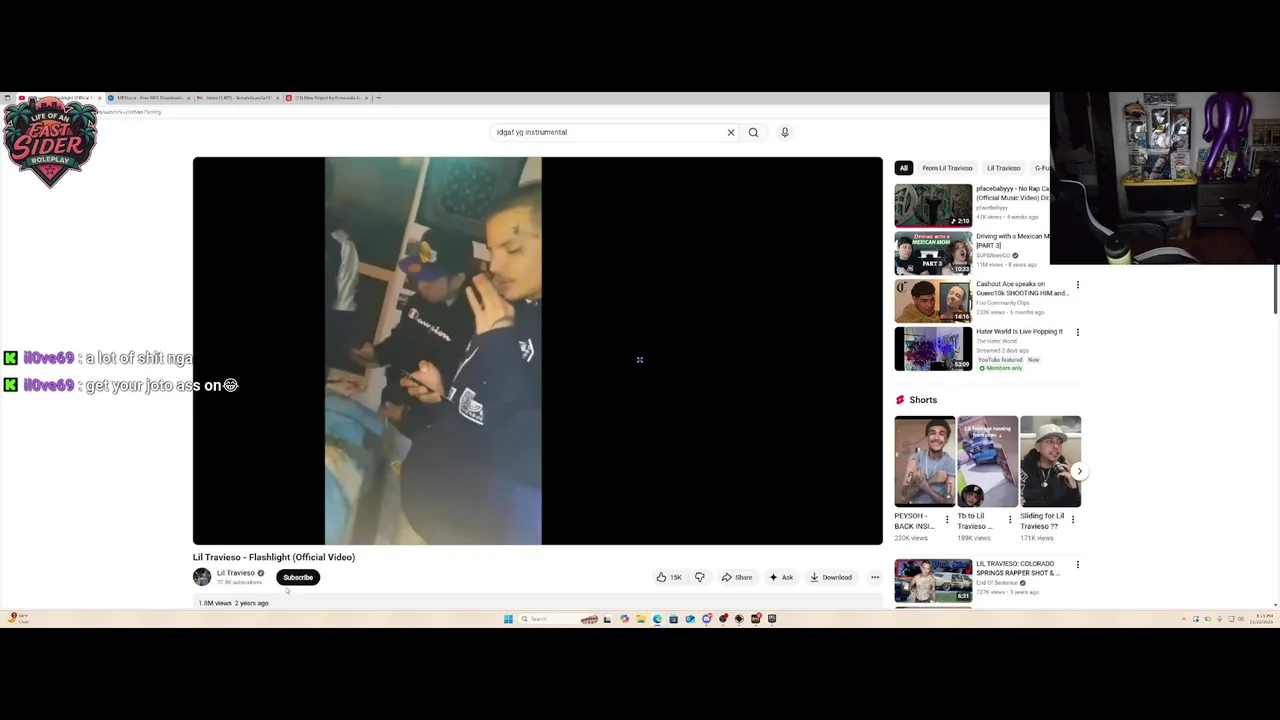
Task: Show hidden system tray icons chevron
Action: 1183,619
